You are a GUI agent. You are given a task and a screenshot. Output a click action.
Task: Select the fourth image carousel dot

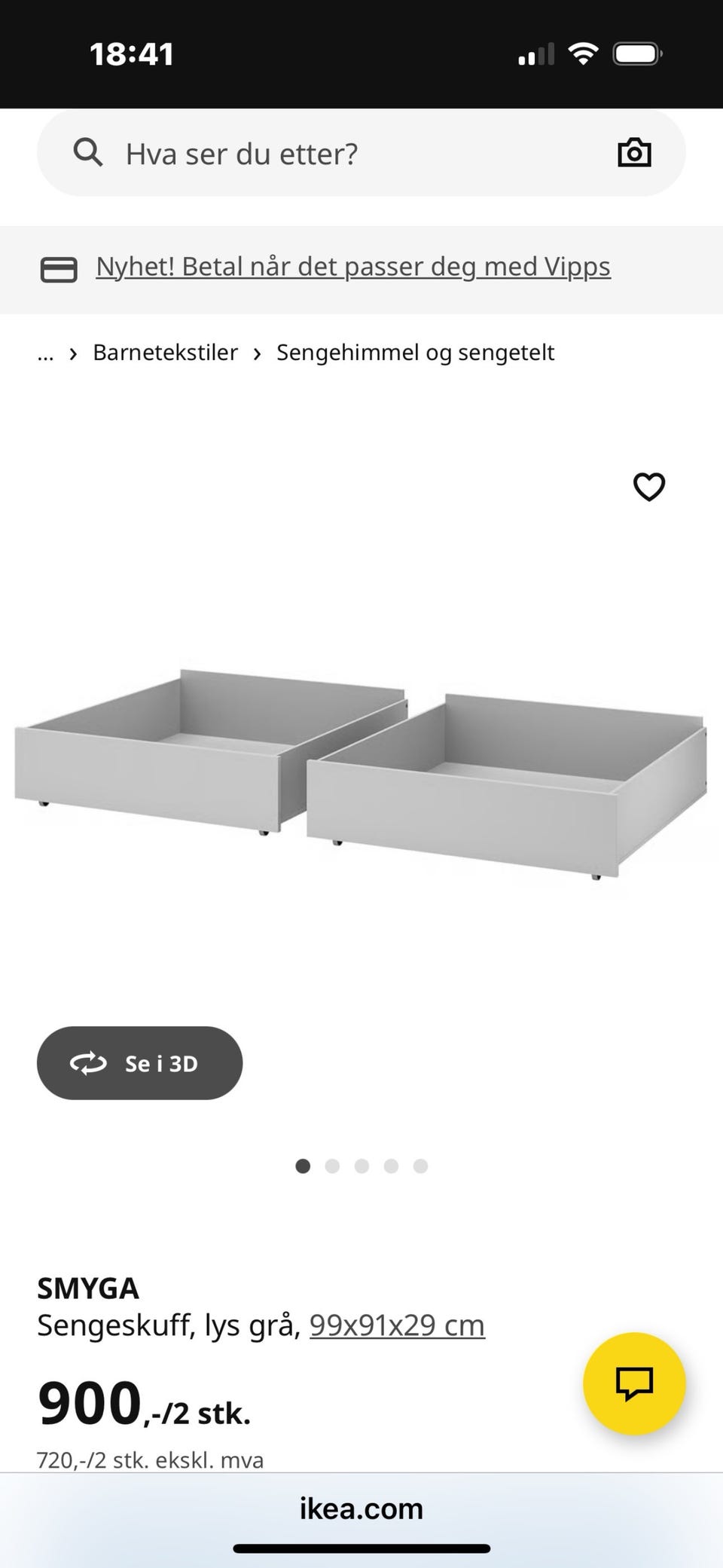391,1166
